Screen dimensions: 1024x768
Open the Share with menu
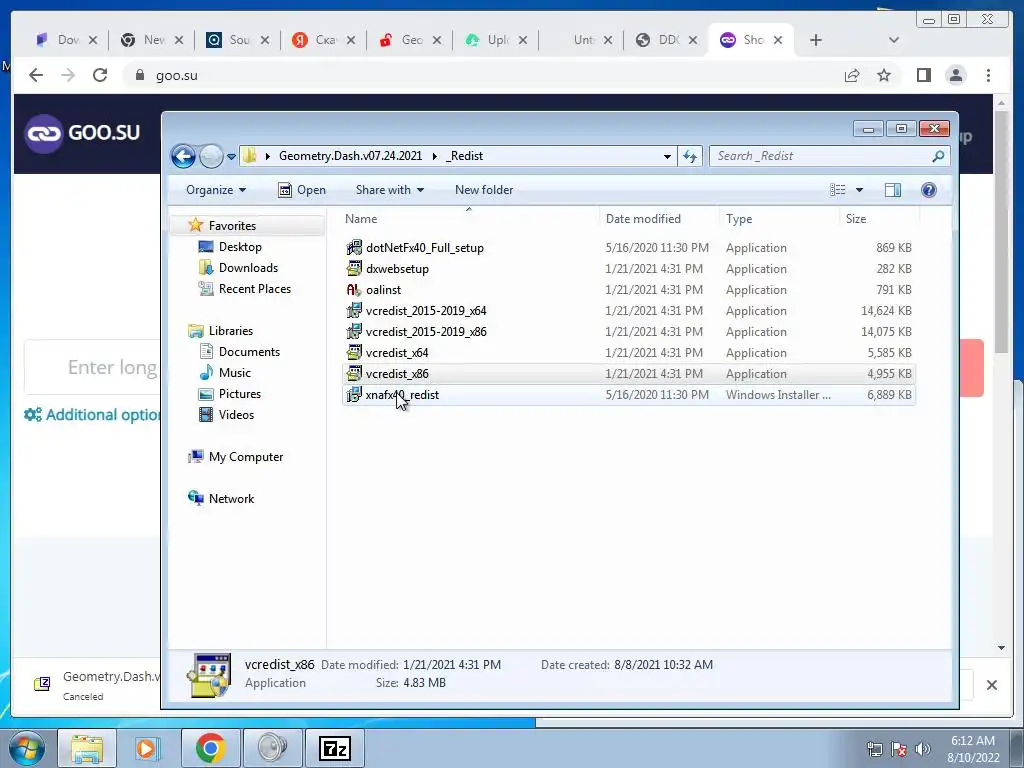point(389,190)
